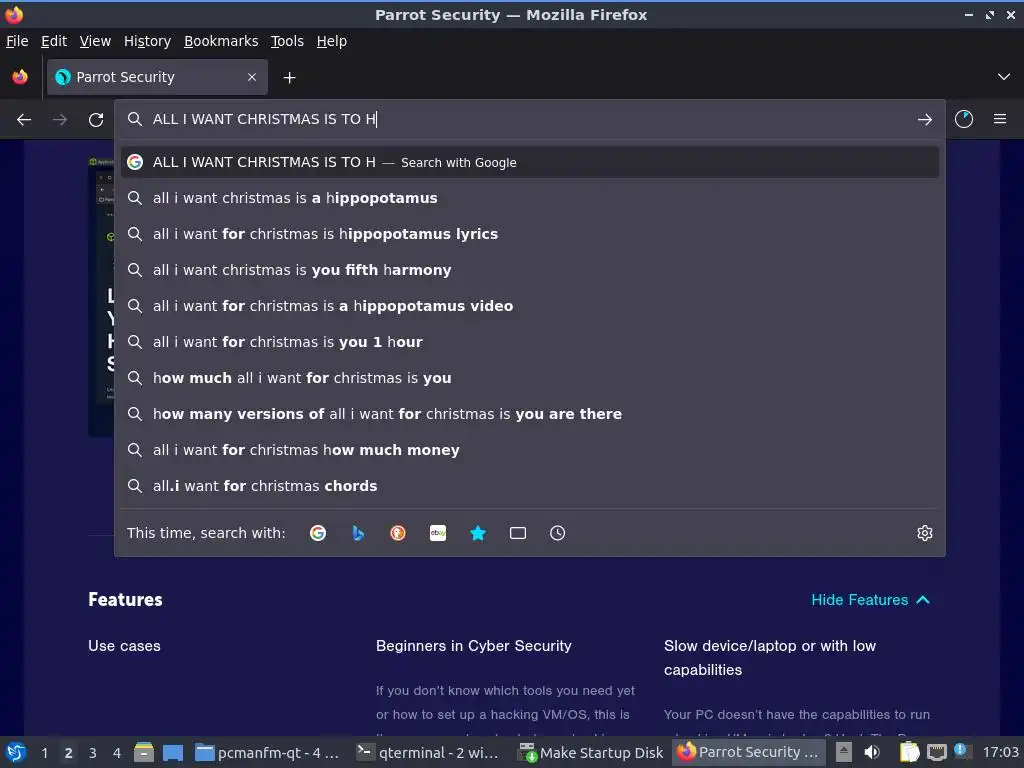Open the circular extension icon next to menu
The height and width of the screenshot is (768, 1024).
coord(963,119)
